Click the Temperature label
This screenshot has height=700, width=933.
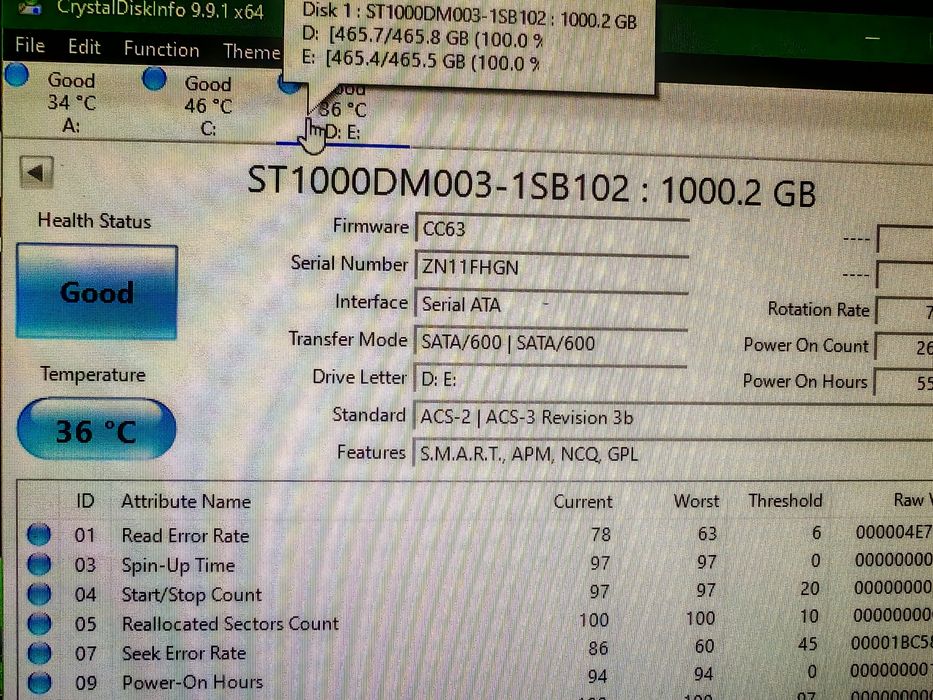pyautogui.click(x=93, y=374)
